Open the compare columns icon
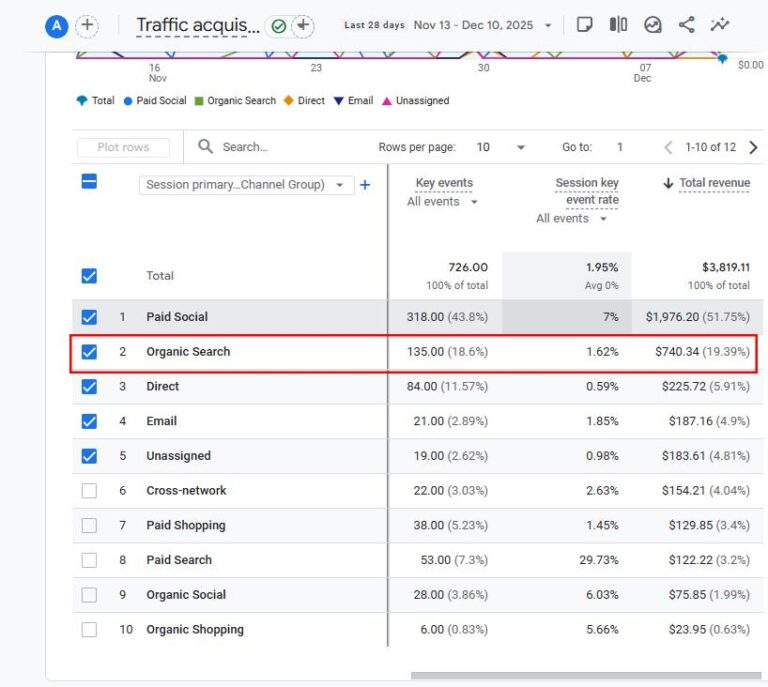This screenshot has height=687, width=768. [619, 25]
